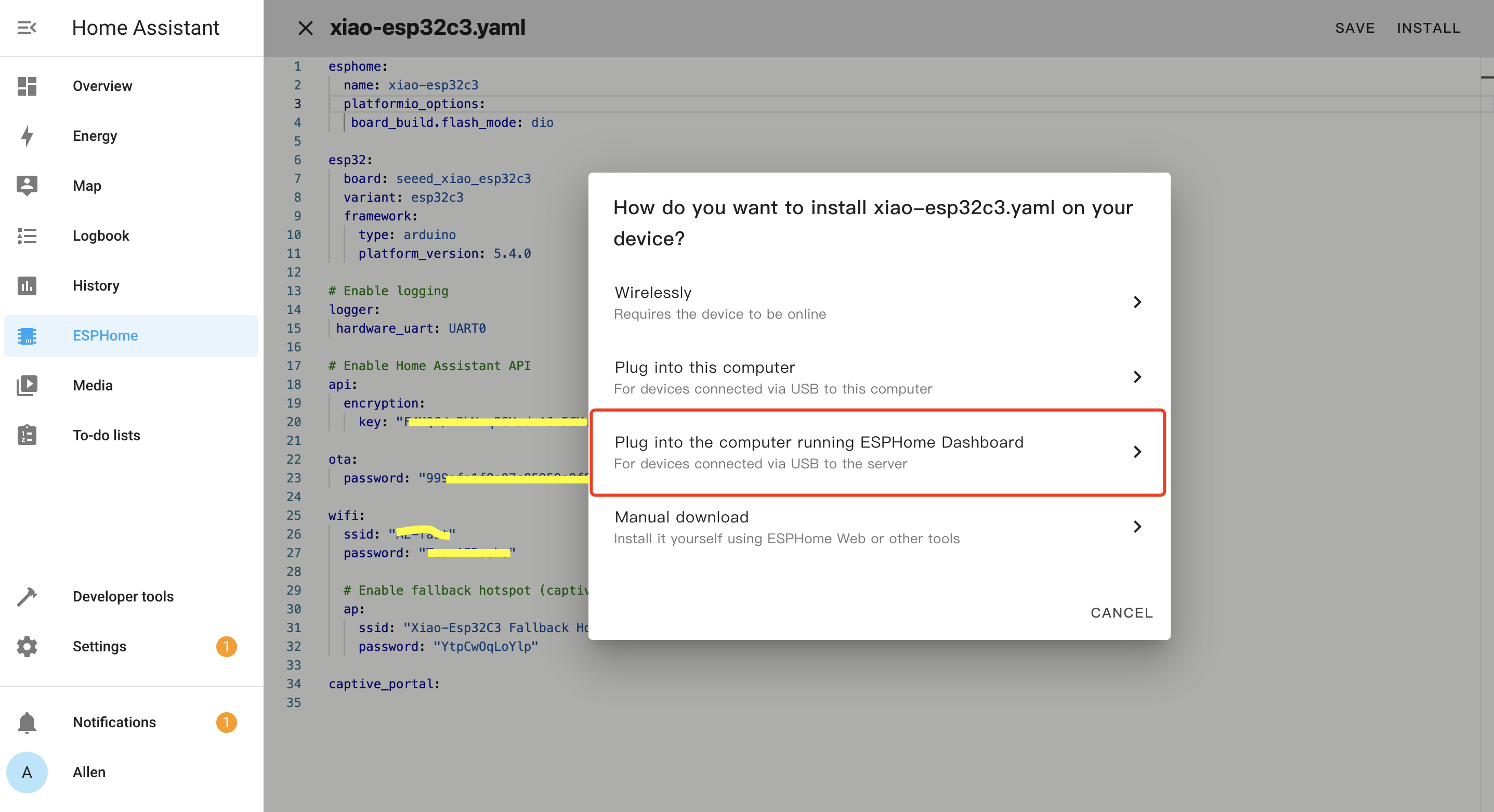Click '# Enable logging' comment

coord(388,291)
